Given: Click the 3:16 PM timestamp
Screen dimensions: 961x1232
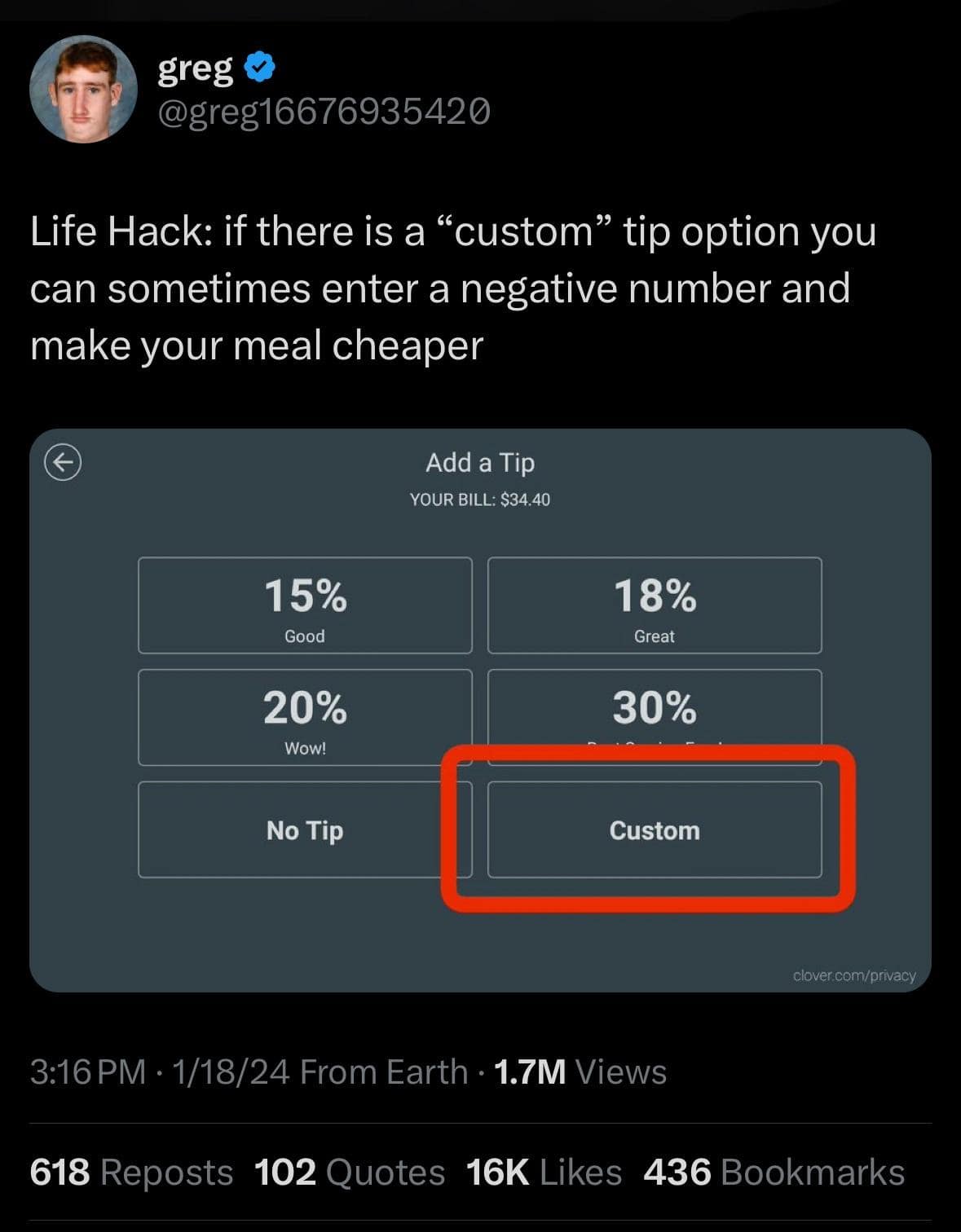Looking at the screenshot, I should coord(87,1071).
